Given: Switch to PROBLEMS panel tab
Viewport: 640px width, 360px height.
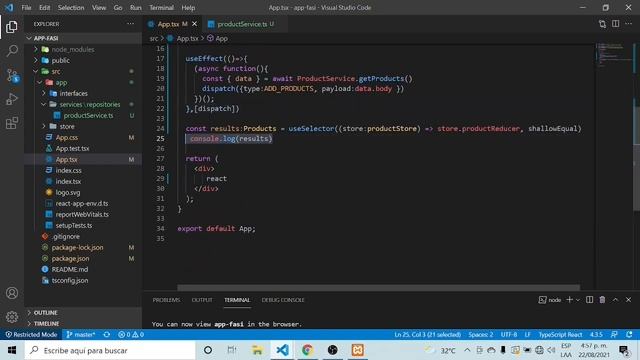Looking at the screenshot, I should 166,300.
